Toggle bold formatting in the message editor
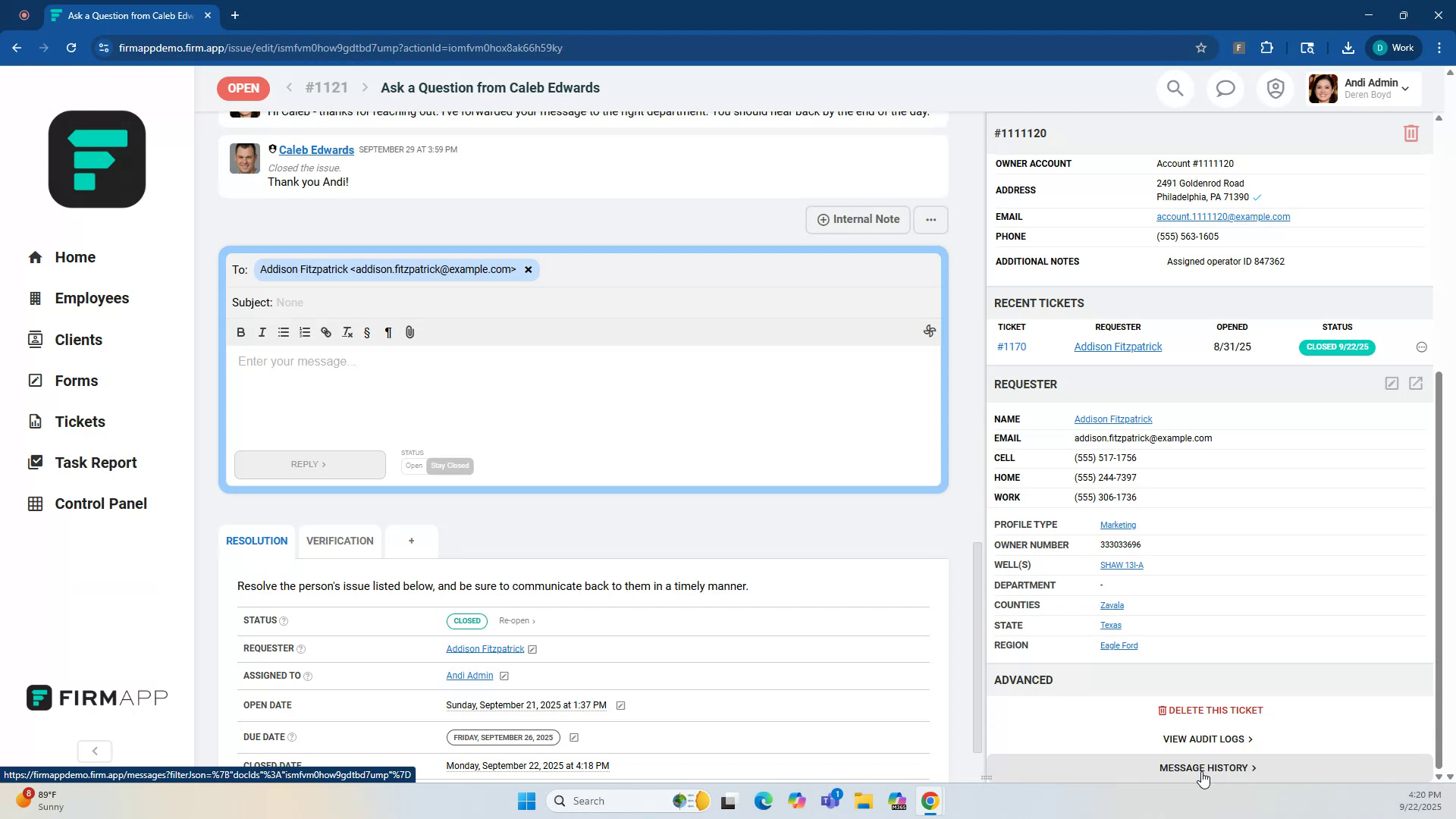1456x819 pixels. click(x=241, y=332)
